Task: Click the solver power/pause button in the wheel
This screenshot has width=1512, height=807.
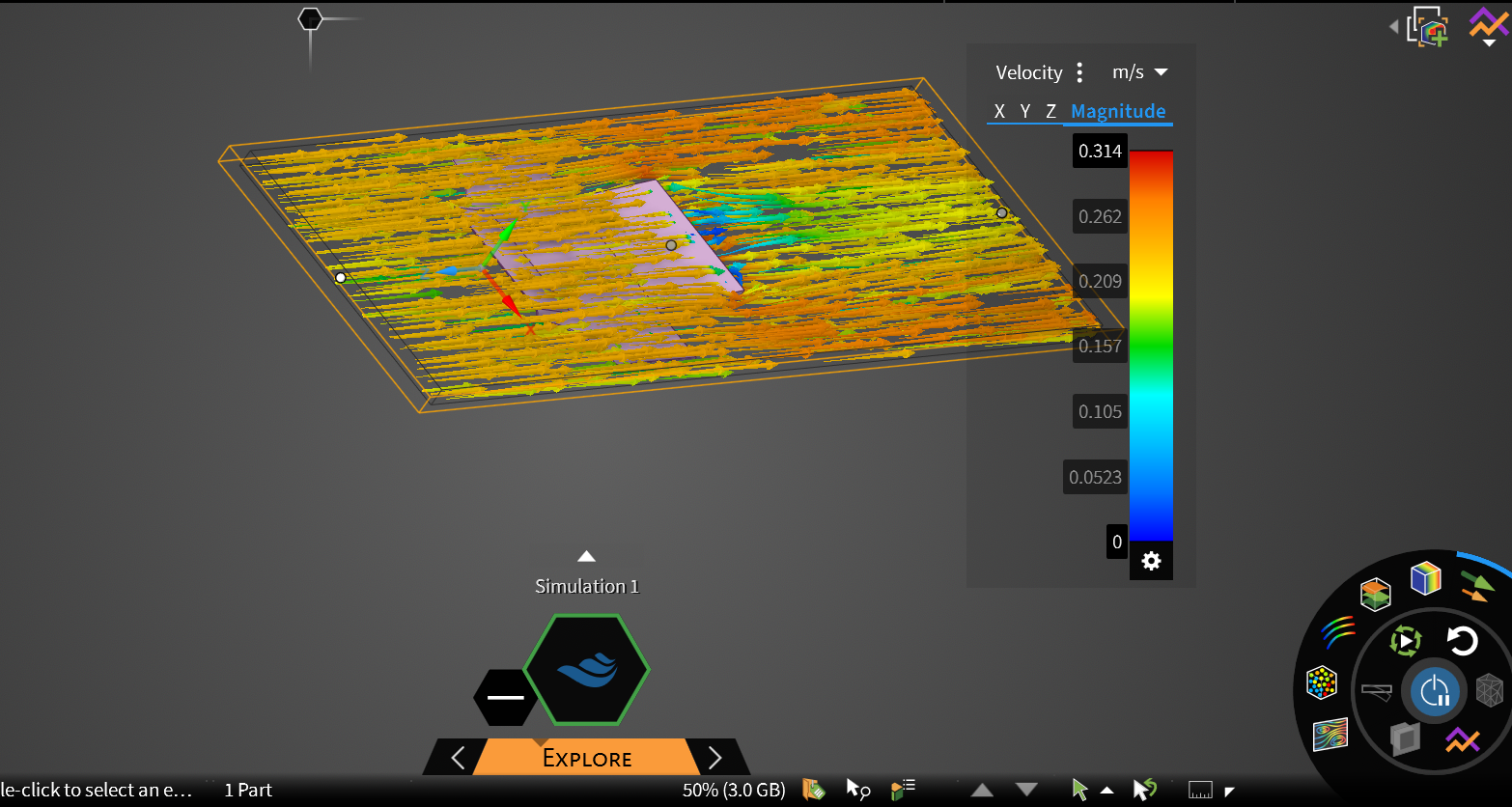Action: 1434,691
